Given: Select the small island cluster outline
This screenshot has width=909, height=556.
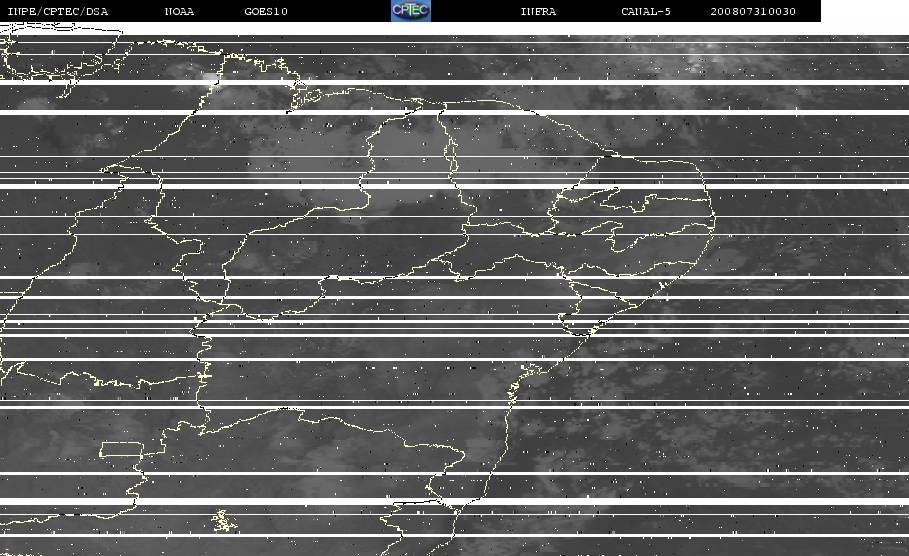Looking at the screenshot, I should pyautogui.click(x=225, y=521).
